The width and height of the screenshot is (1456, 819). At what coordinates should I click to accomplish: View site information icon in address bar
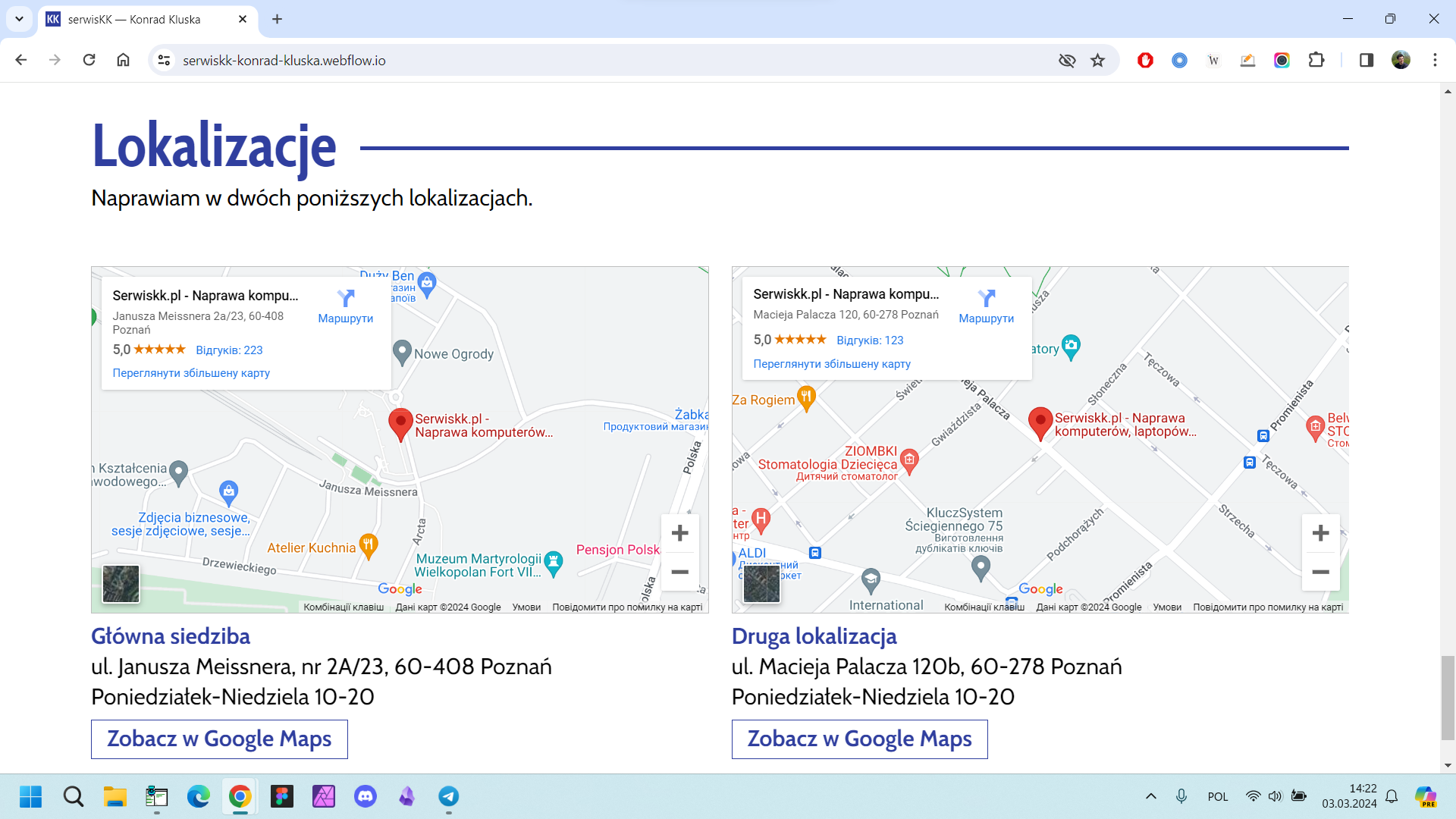[164, 60]
